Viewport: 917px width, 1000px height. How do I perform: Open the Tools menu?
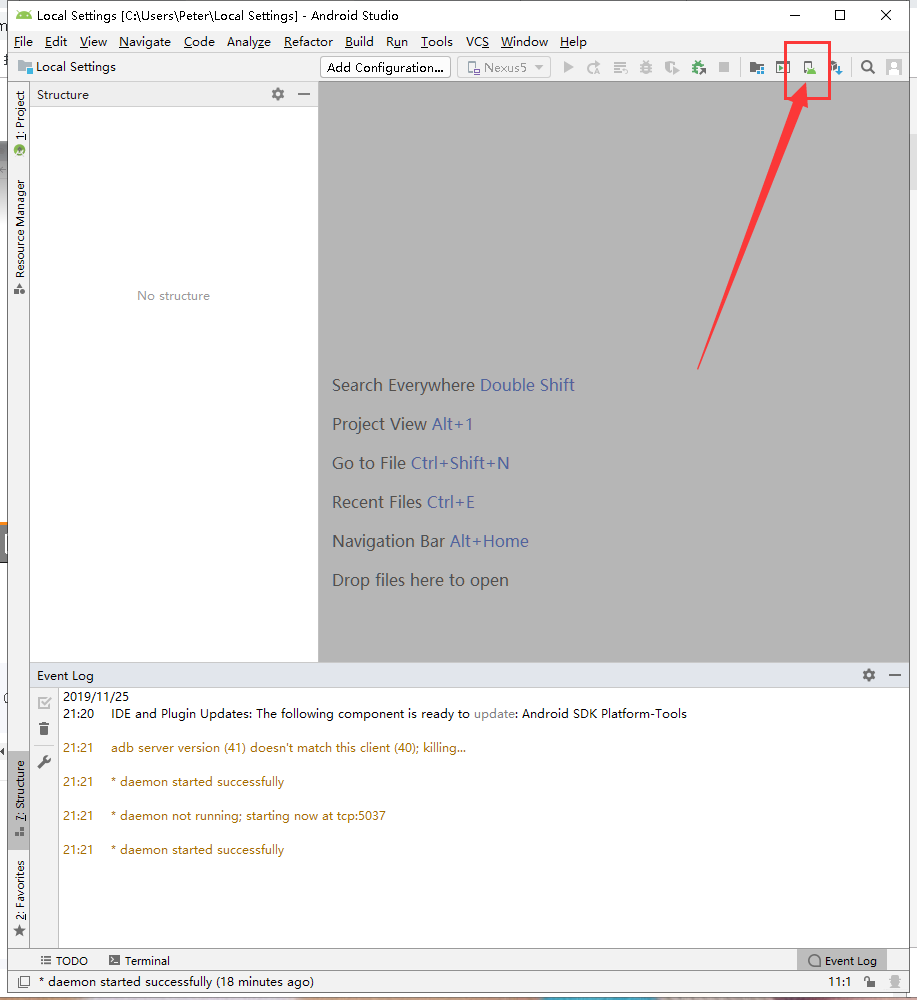[x=436, y=41]
